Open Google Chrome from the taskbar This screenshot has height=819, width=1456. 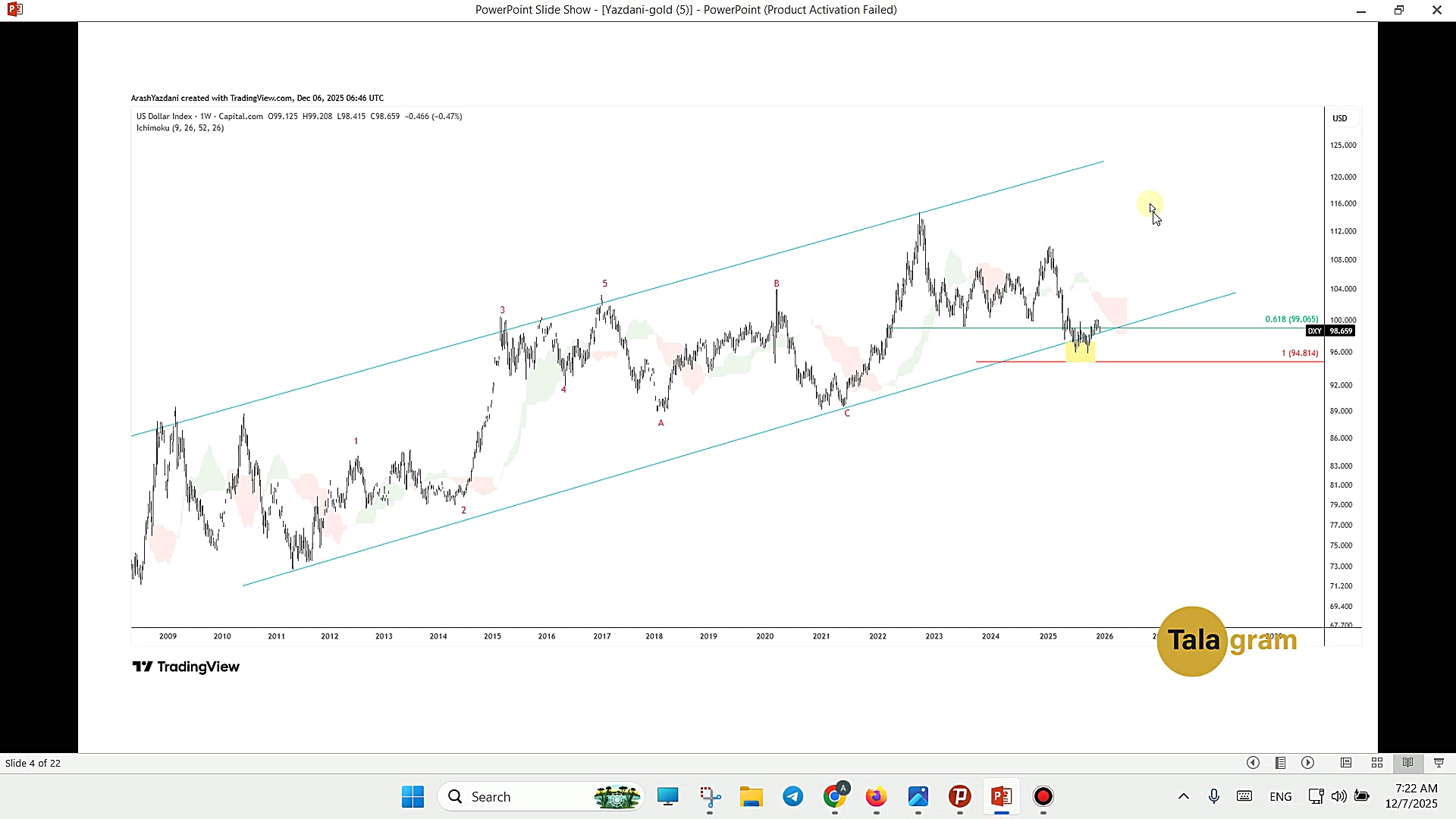(835, 796)
